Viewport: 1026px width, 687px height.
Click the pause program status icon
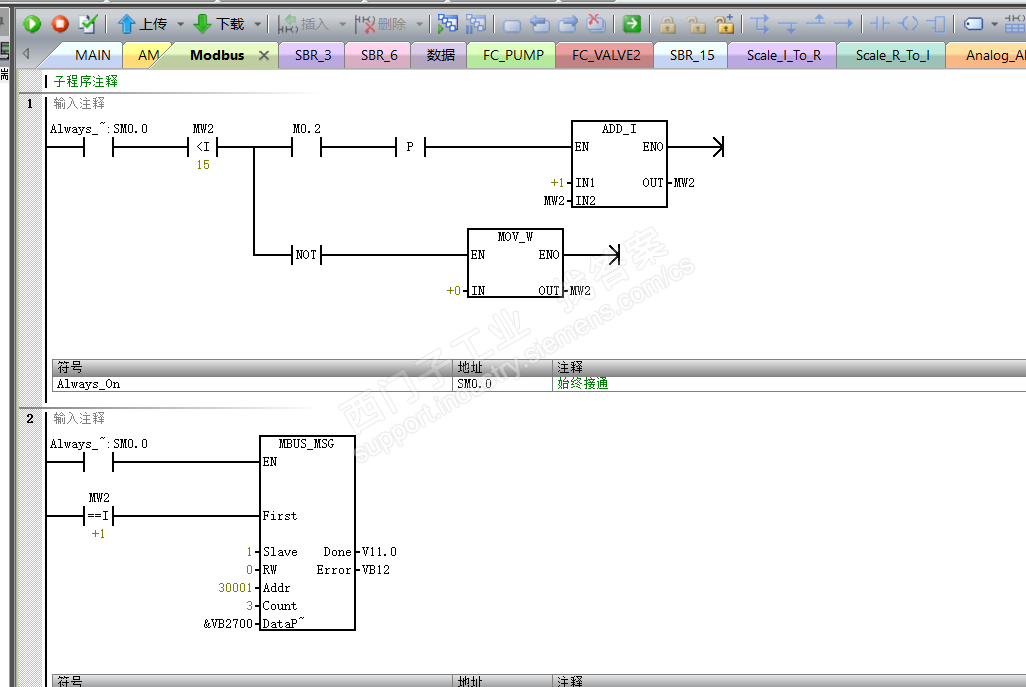pyautogui.click(x=476, y=24)
